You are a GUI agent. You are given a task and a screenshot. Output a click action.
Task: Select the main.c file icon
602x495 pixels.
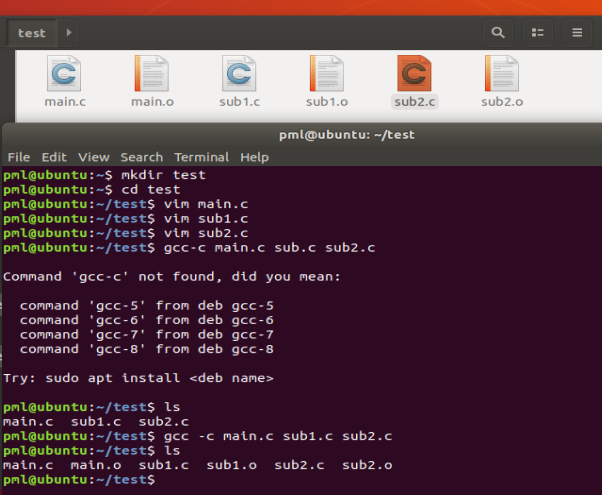64,73
